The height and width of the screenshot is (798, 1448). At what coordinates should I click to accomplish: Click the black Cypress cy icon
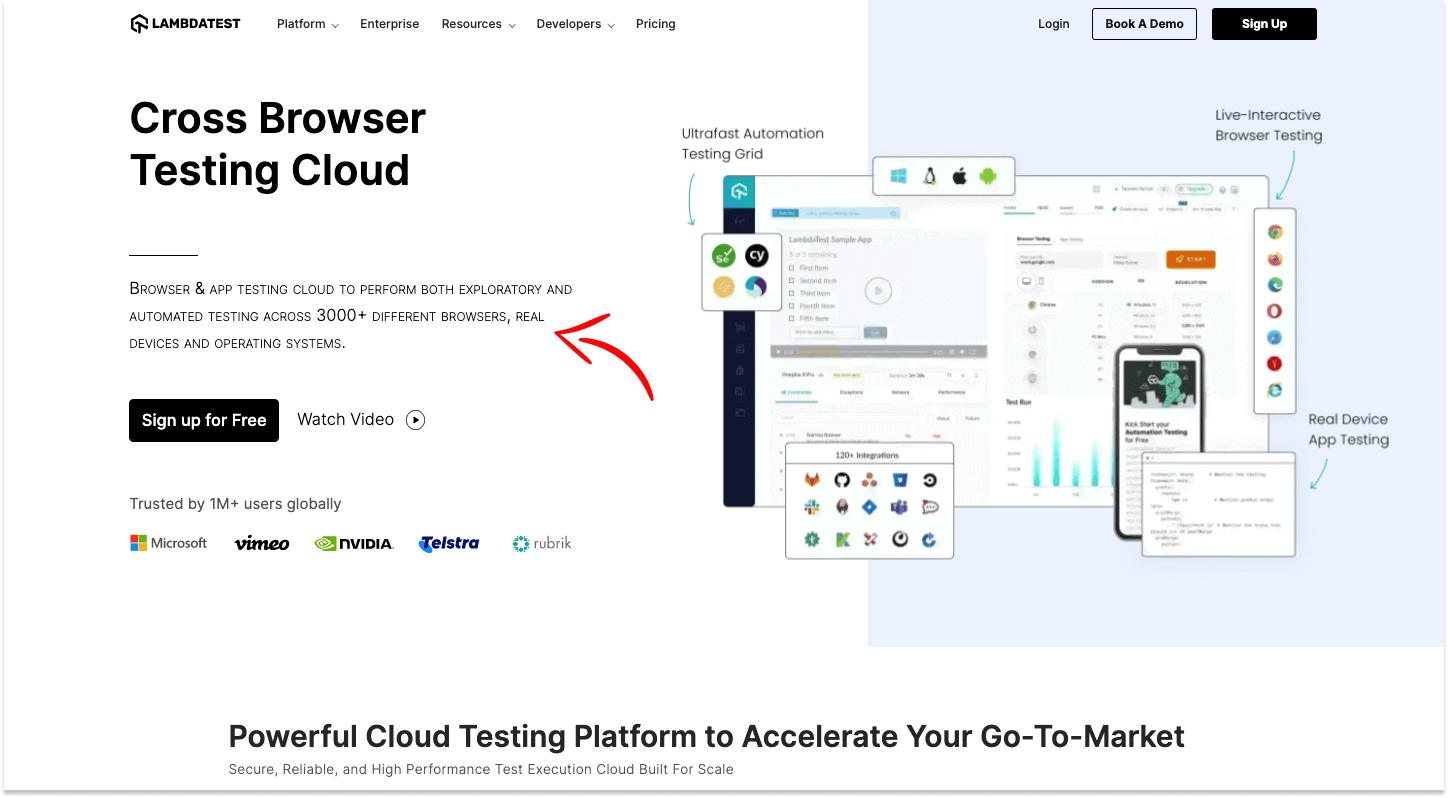point(756,256)
